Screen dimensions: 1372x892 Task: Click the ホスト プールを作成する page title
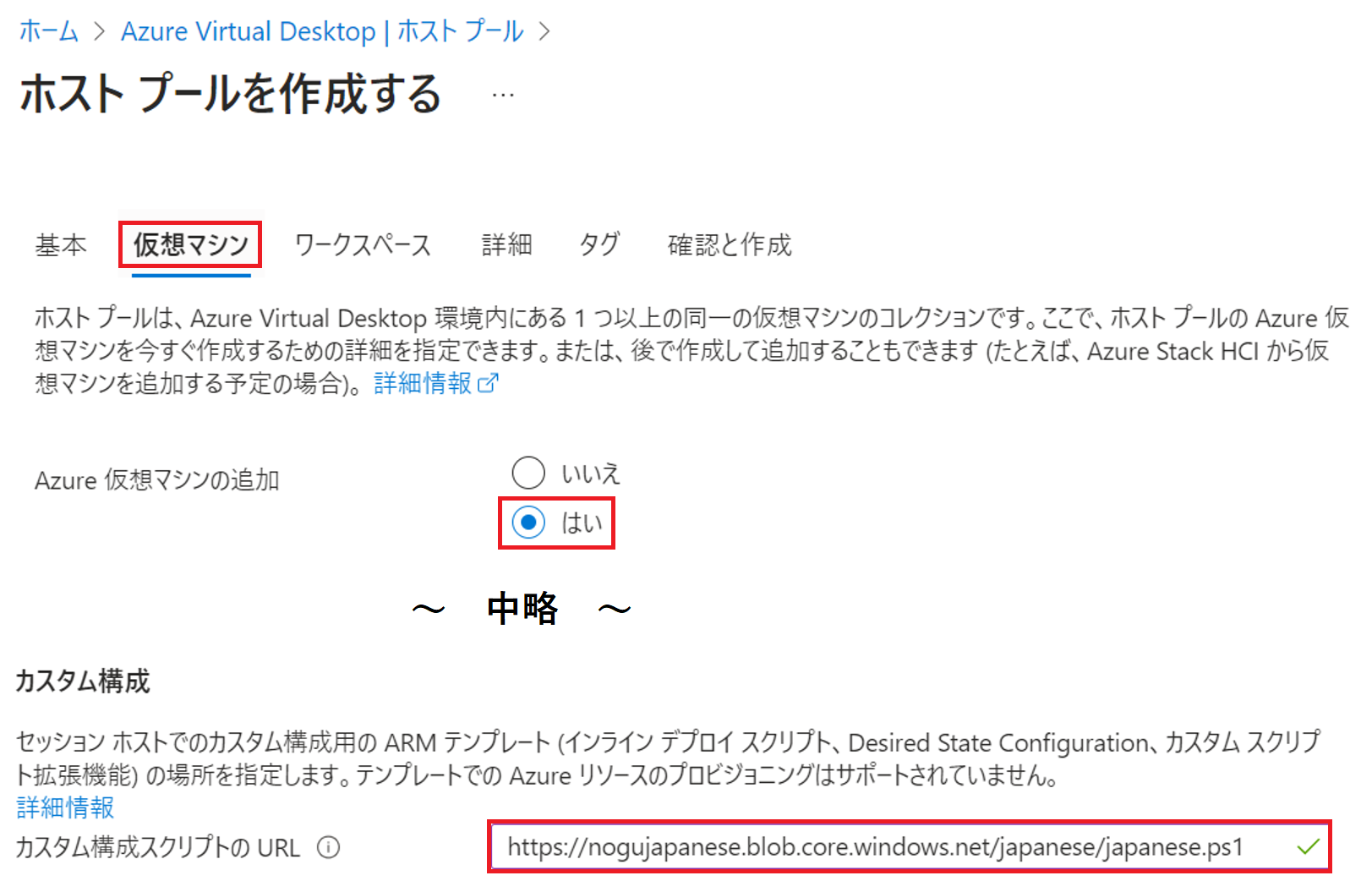point(230,94)
